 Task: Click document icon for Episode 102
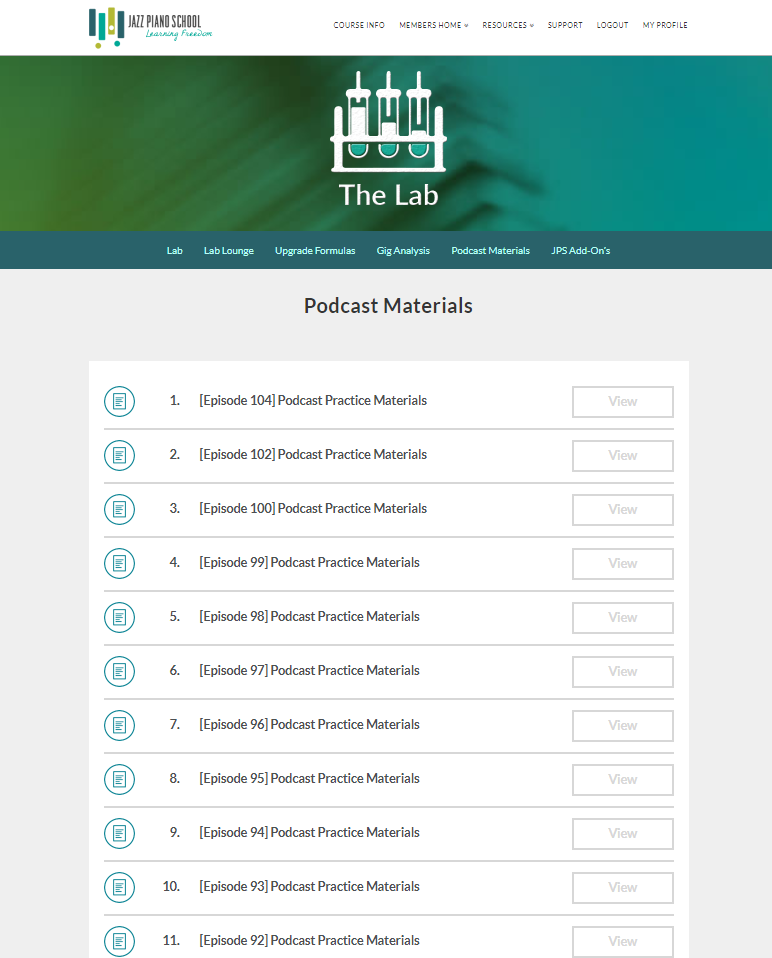click(119, 455)
